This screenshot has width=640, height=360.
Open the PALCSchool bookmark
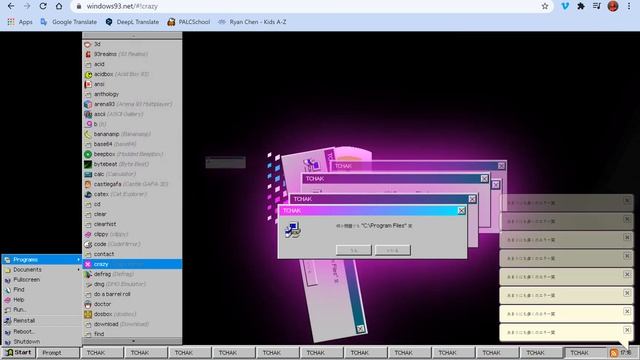(189, 22)
